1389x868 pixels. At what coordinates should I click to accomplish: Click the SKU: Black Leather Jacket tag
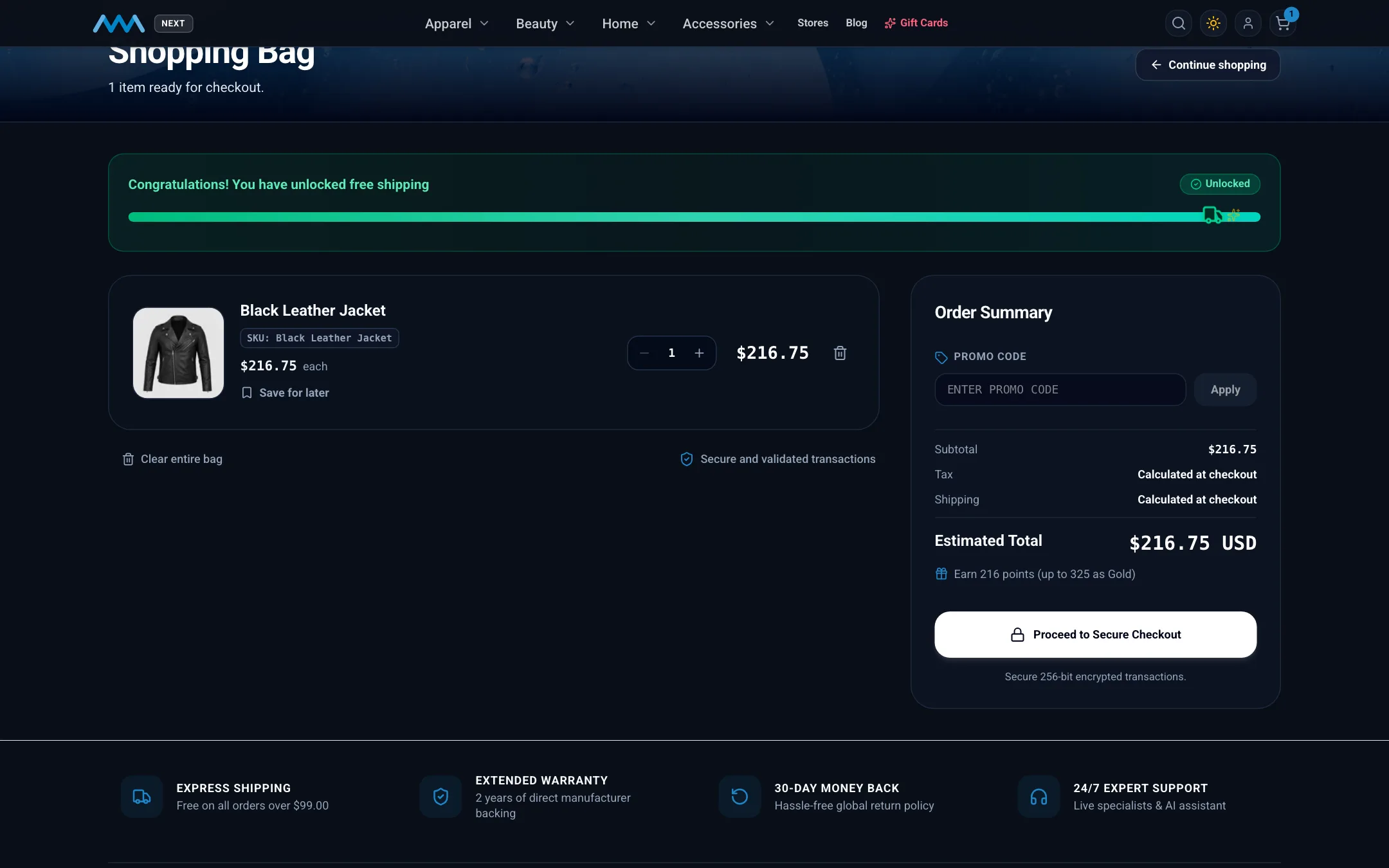pyautogui.click(x=319, y=338)
